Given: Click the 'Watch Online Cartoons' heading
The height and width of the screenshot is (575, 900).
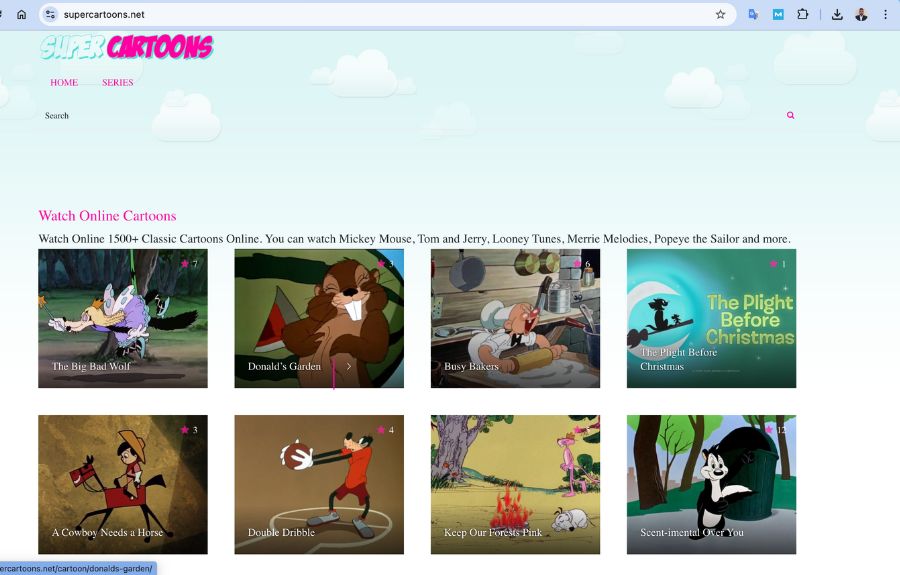Looking at the screenshot, I should click(x=107, y=216).
